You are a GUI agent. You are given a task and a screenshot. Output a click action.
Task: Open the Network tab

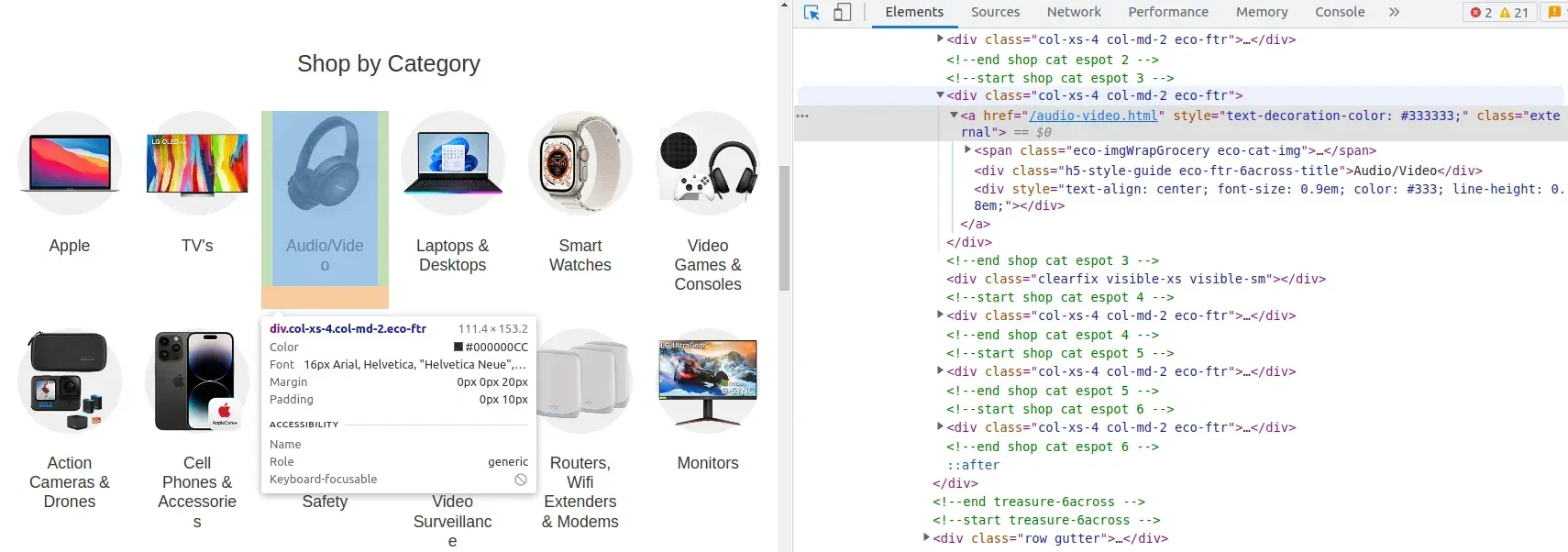(x=1074, y=12)
